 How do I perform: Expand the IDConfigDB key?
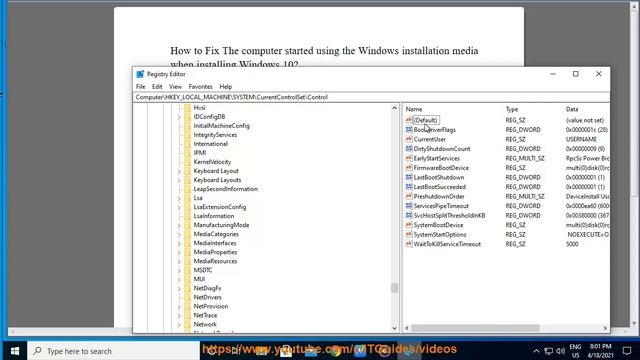[x=179, y=117]
